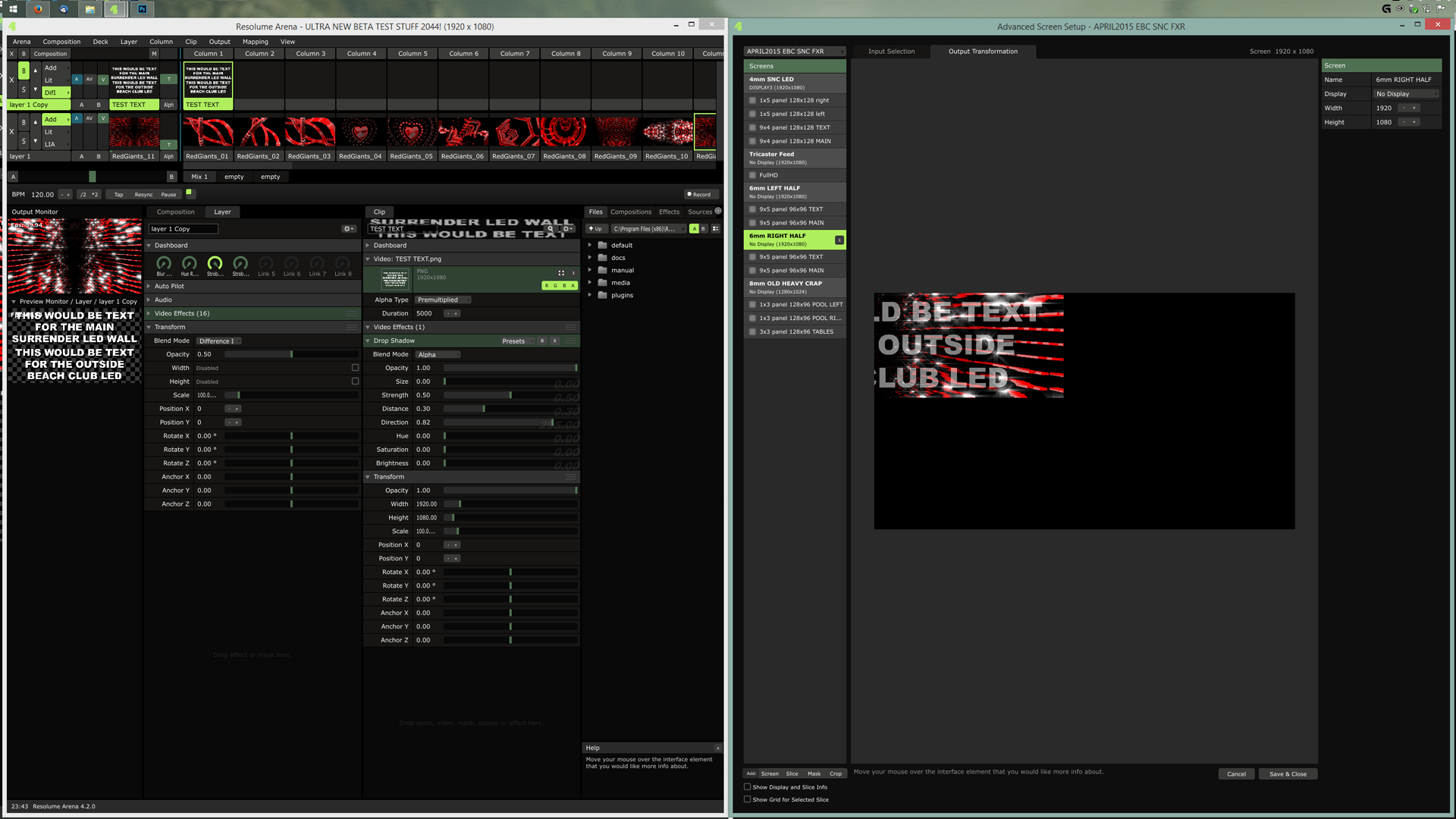Clear the composition with the X button

tap(11, 54)
